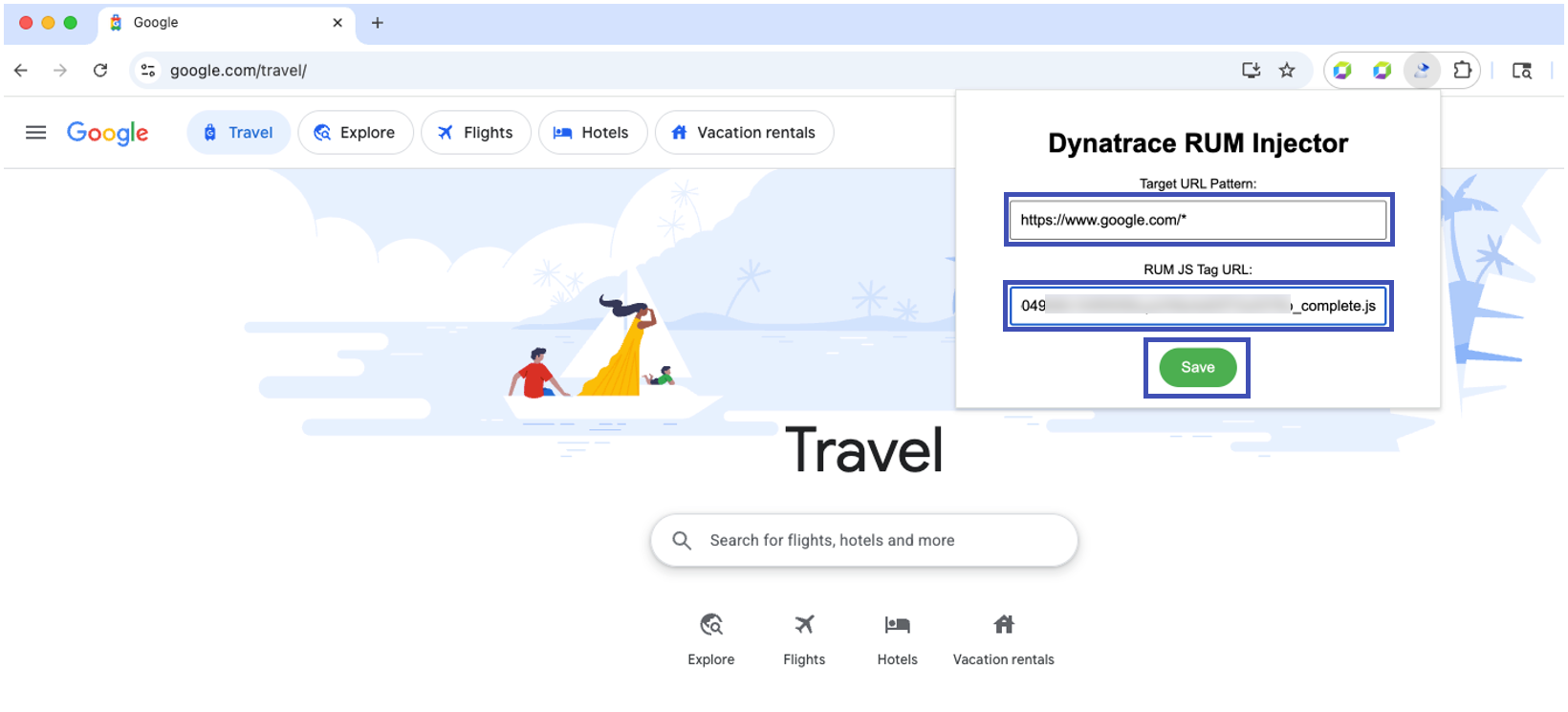Open the Explore shortcut below the search box
The image size is (1568, 712).
click(x=711, y=640)
